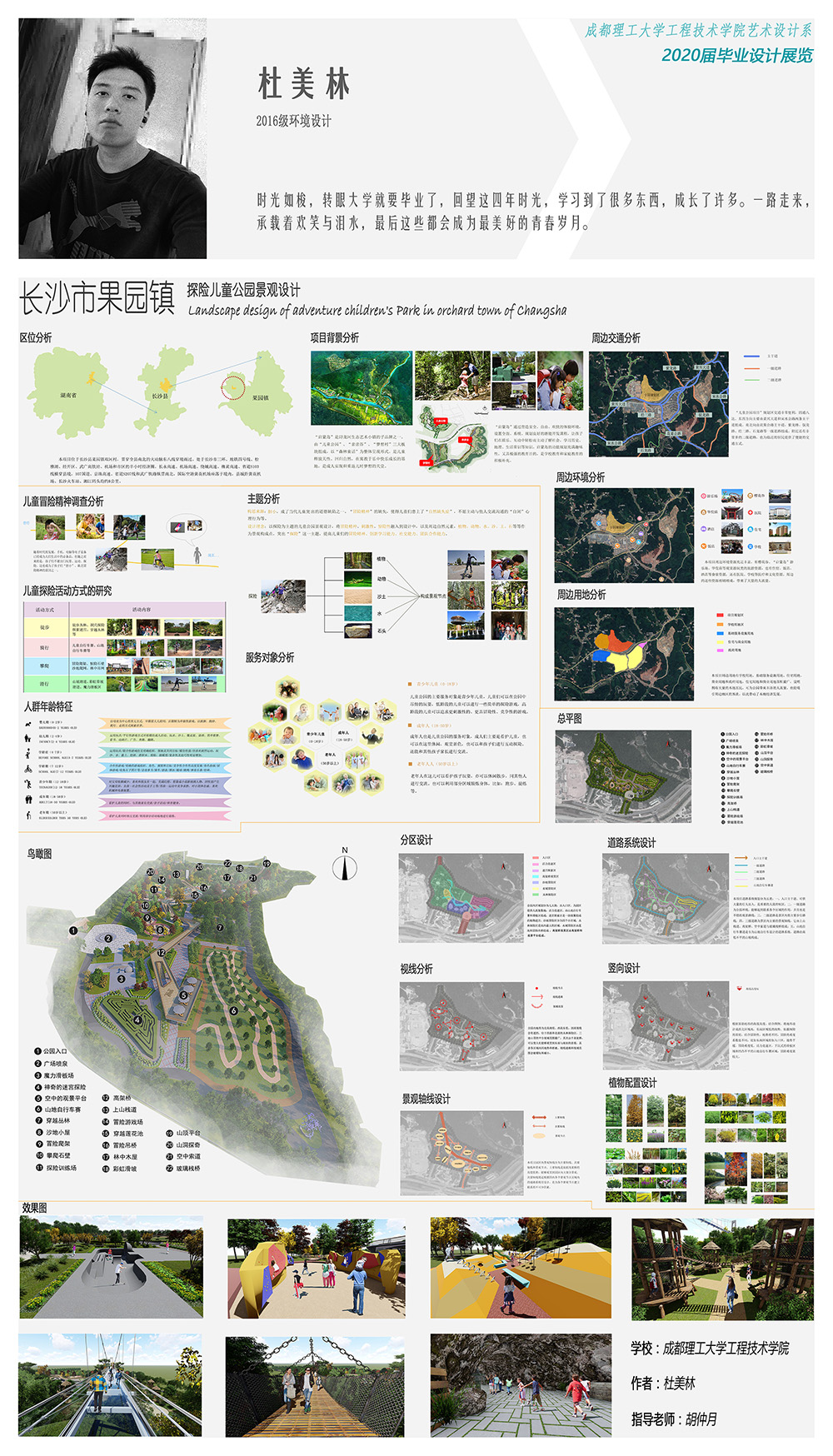
Task: Click the name 杜美林 beside the portrait
Action: click(303, 84)
